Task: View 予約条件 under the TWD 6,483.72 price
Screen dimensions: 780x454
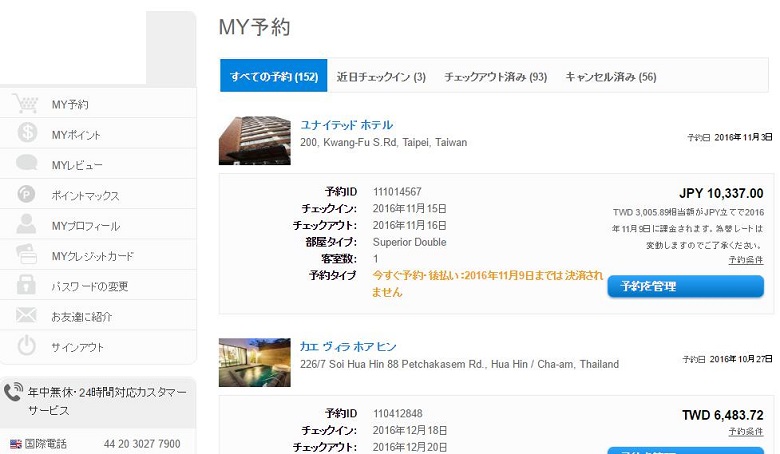Action: 745,431
